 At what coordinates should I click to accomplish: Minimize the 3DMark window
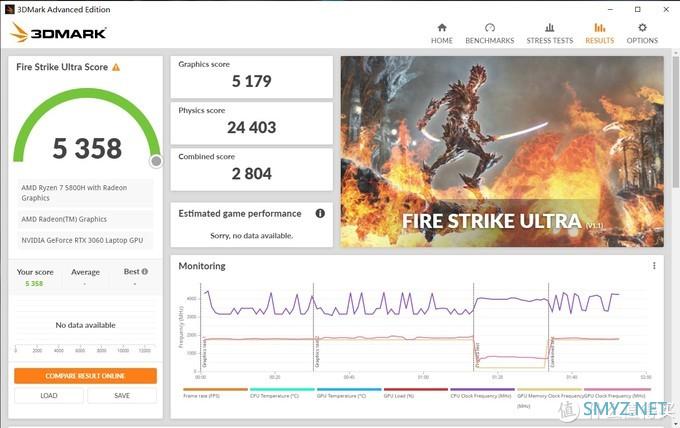coord(610,9)
